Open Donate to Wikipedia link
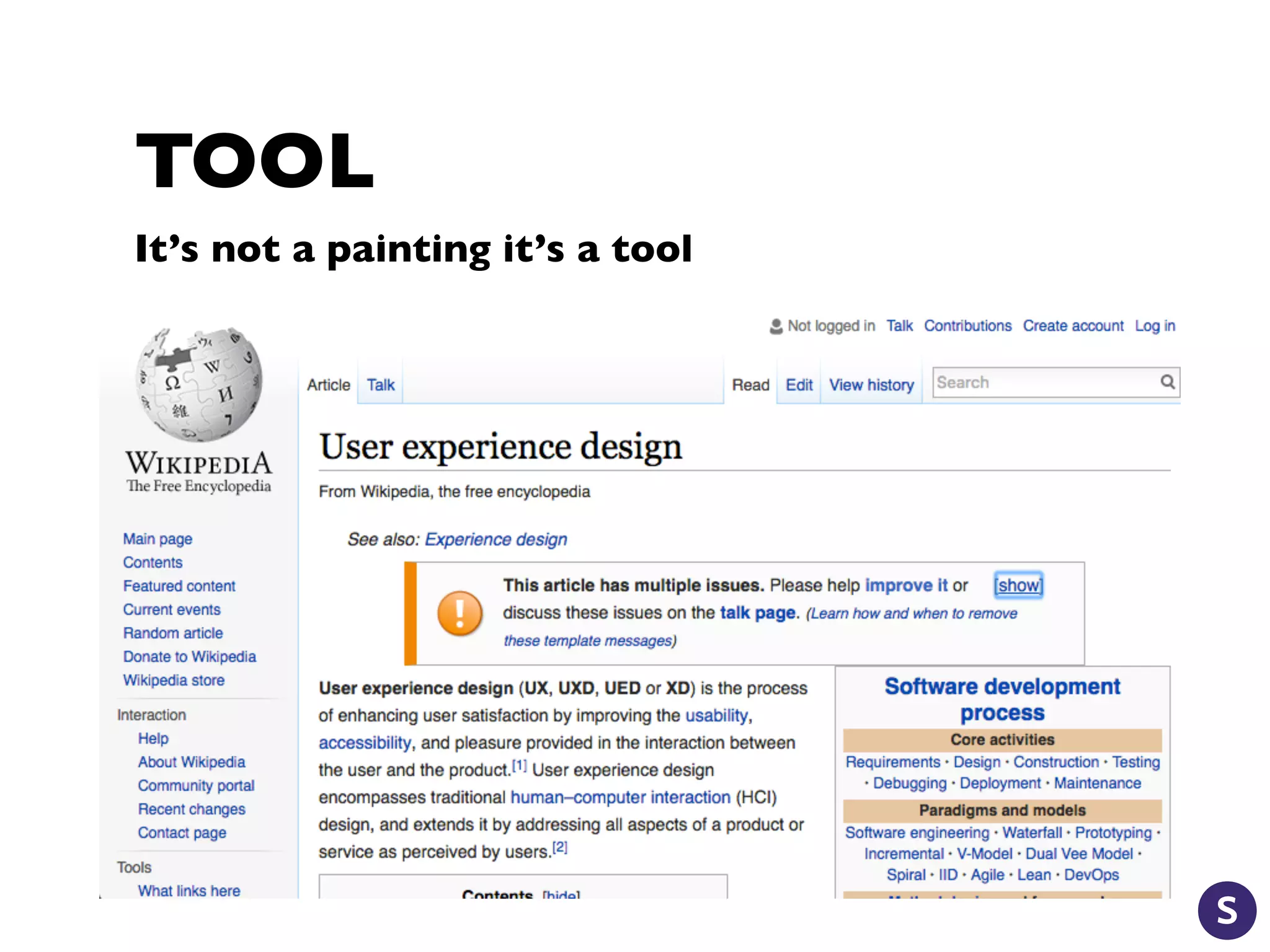 [189, 656]
